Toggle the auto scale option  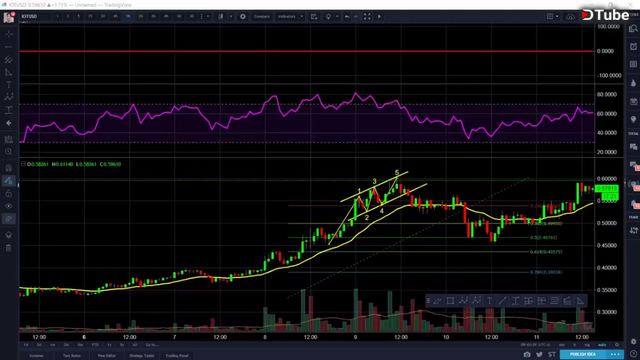tap(602, 345)
